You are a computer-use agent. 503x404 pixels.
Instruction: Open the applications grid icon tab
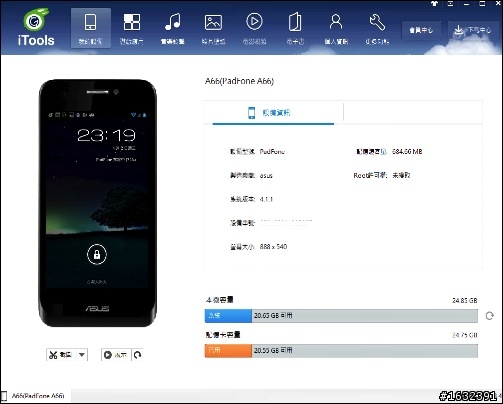point(132,29)
